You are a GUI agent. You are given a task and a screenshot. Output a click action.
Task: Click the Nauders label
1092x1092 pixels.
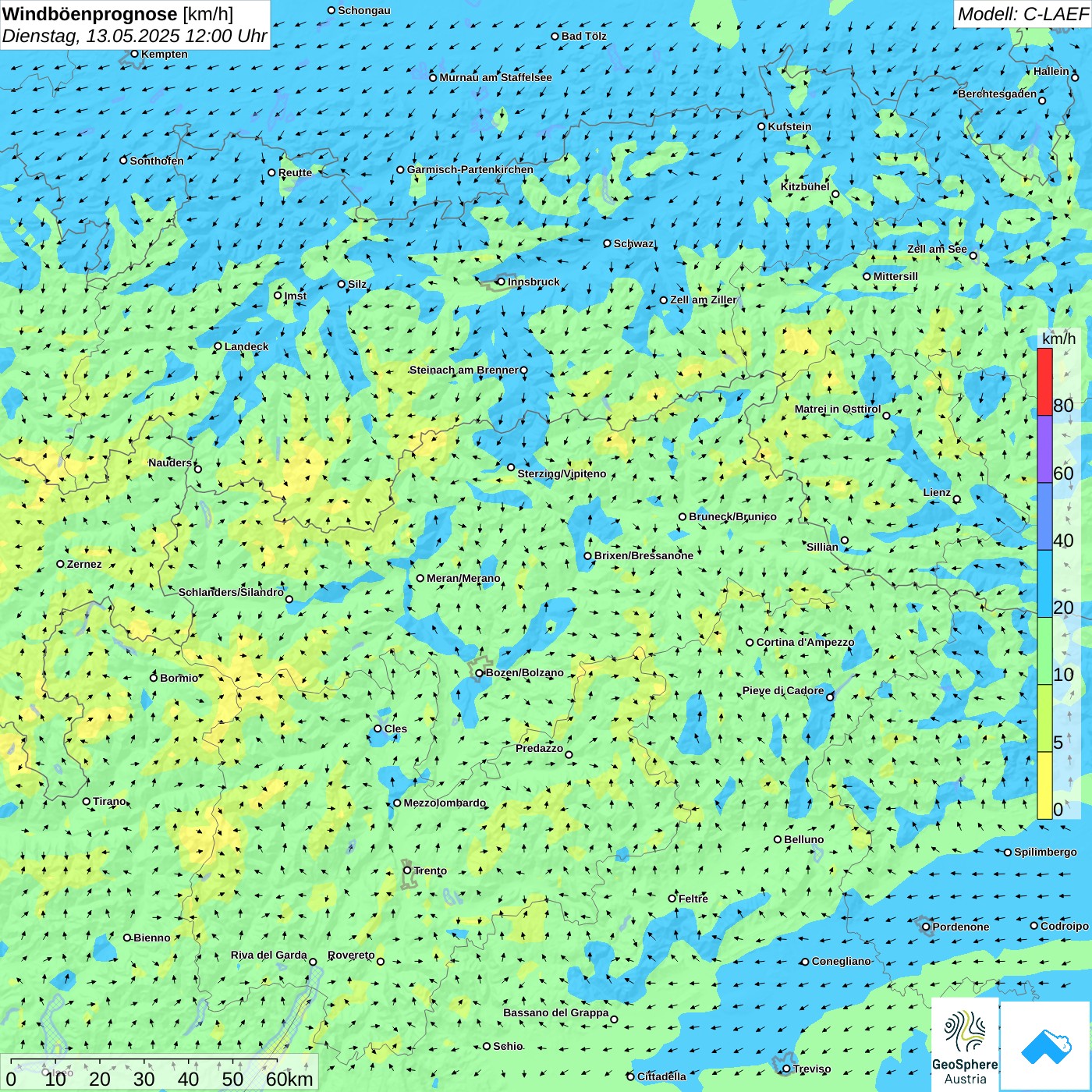tap(170, 463)
